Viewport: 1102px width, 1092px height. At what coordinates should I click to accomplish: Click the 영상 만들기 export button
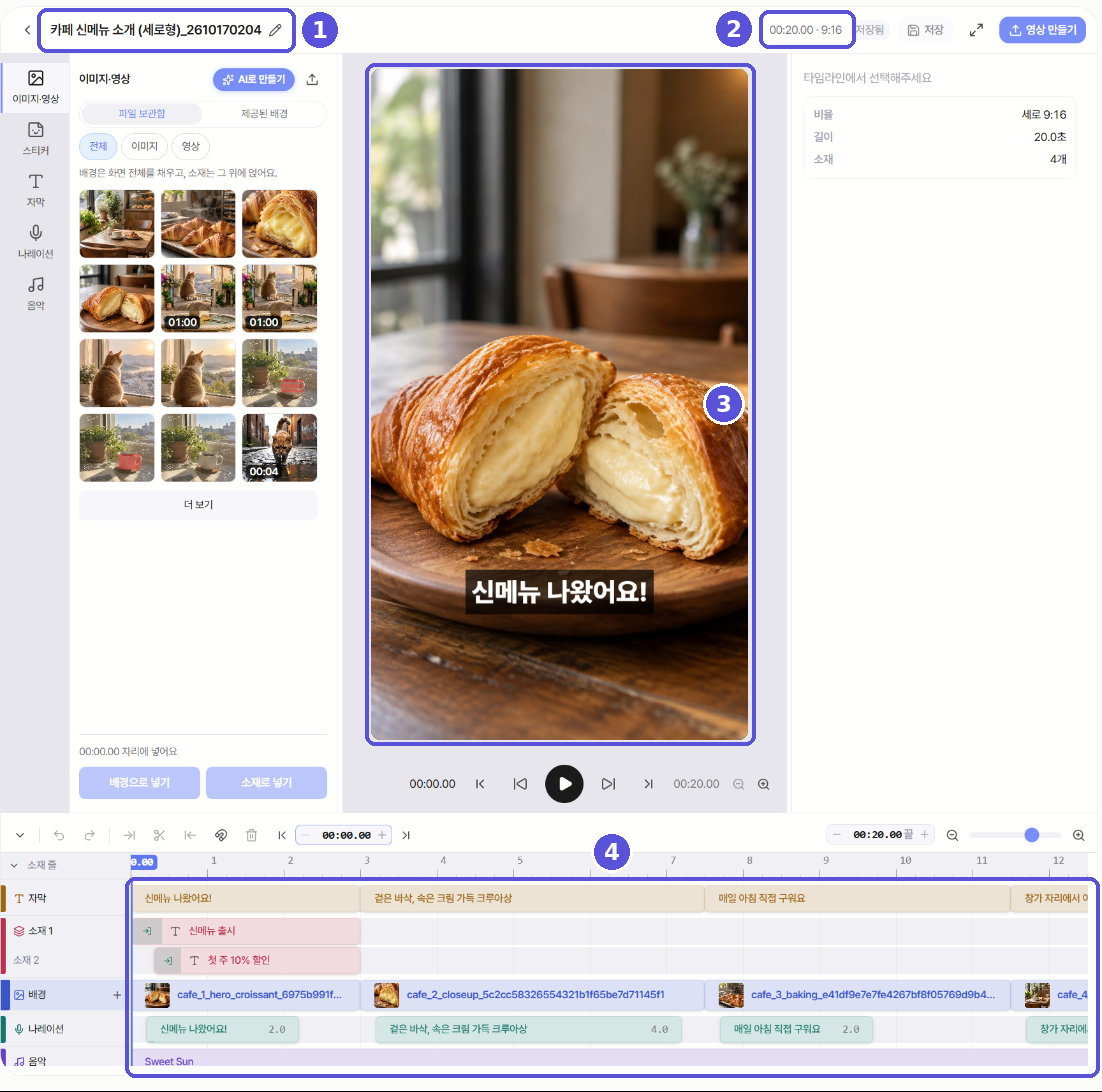point(1042,30)
